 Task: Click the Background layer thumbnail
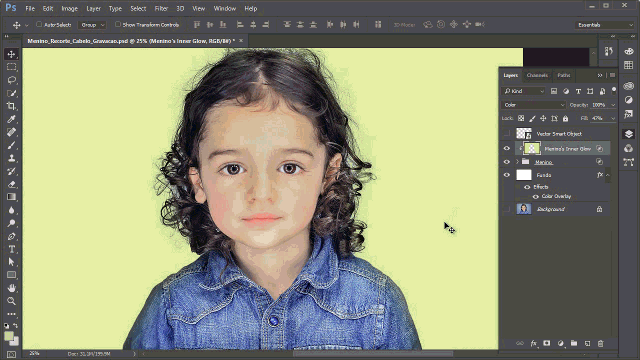[x=524, y=209]
